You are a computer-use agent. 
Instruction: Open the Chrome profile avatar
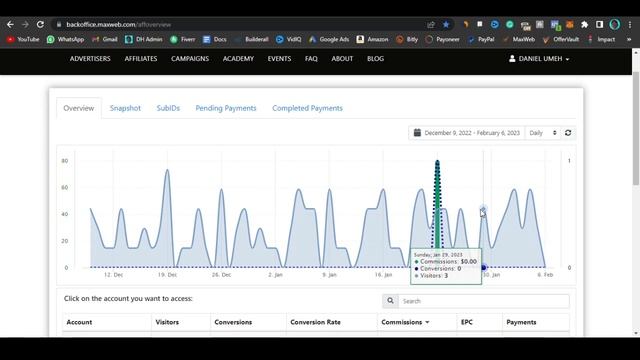pyautogui.click(x=614, y=24)
